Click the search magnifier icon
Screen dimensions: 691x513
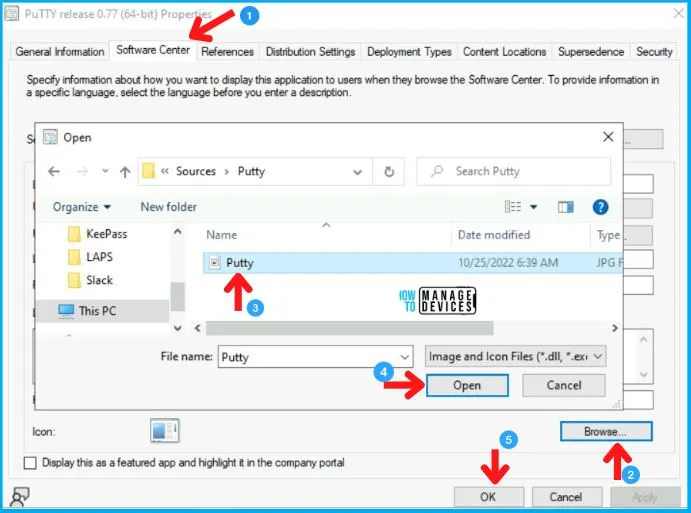coord(437,171)
